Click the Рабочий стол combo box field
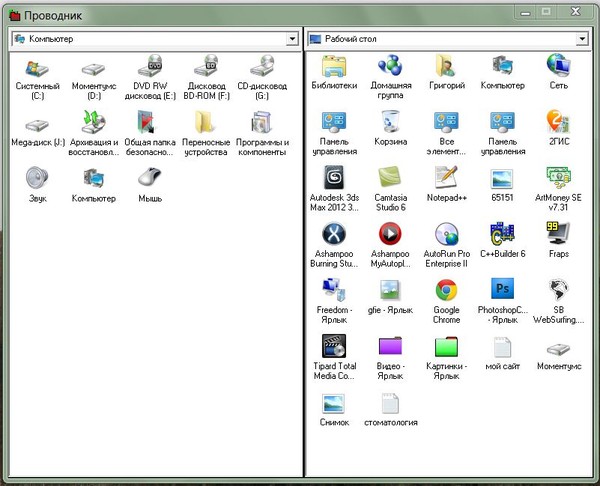The width and height of the screenshot is (600, 486). click(440, 38)
